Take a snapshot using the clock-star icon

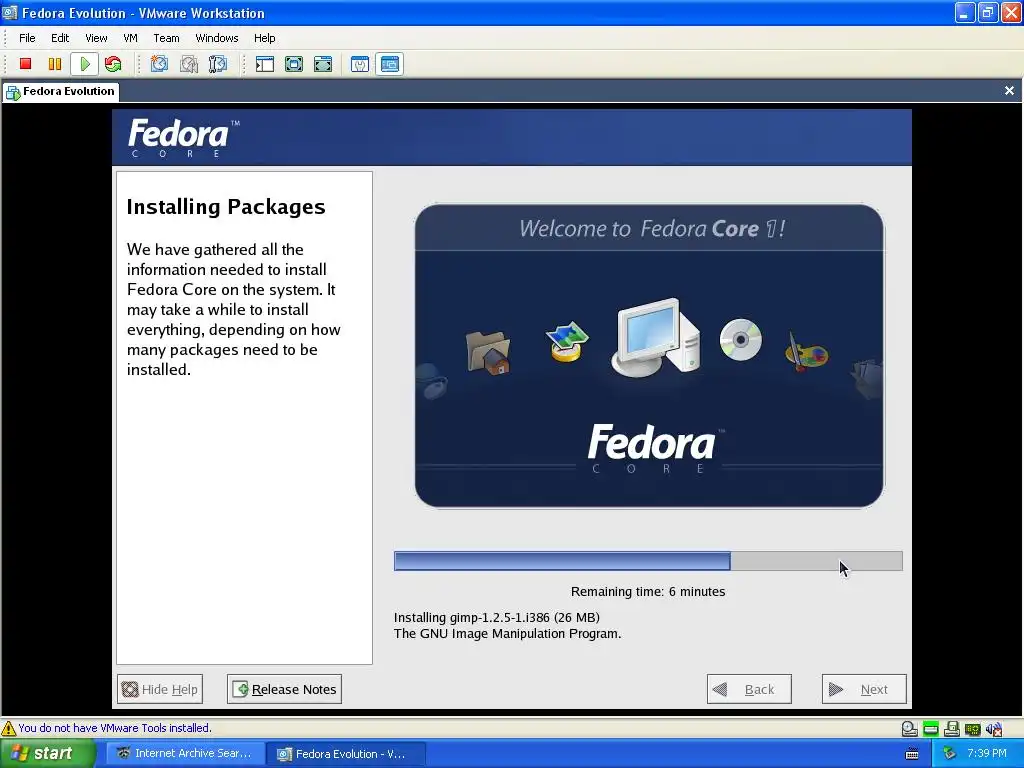click(x=159, y=64)
